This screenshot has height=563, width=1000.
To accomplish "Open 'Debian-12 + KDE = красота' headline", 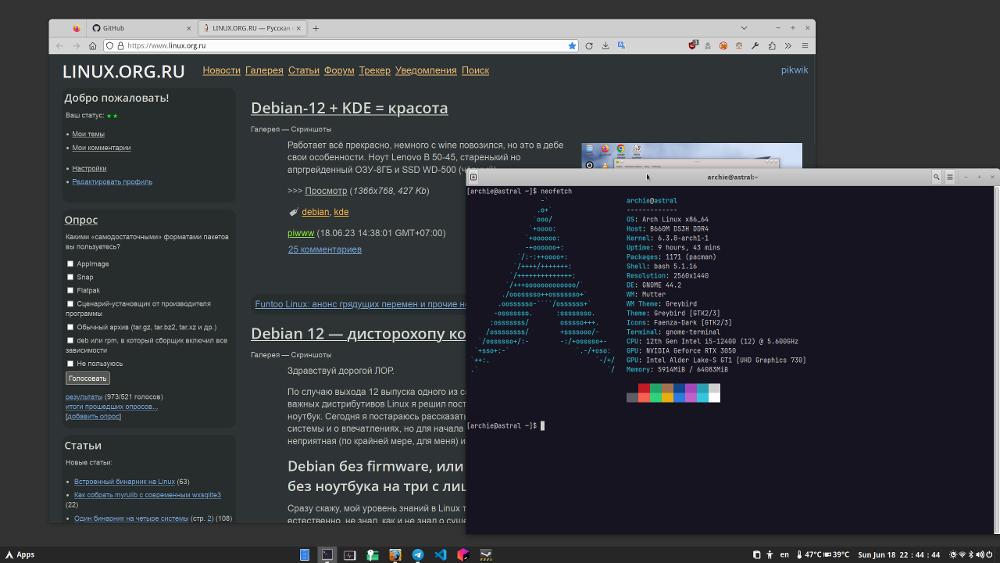I will point(349,108).
